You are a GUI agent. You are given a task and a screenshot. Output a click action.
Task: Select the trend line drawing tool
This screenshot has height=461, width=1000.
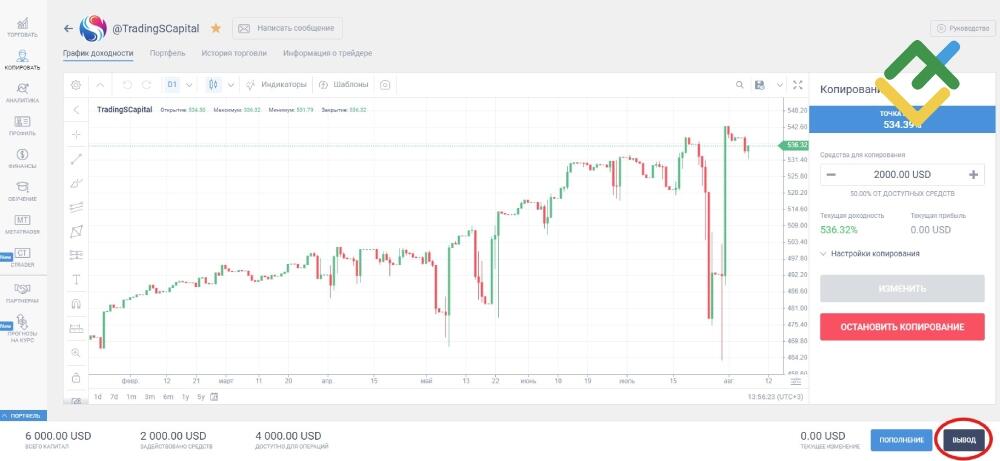(x=76, y=159)
